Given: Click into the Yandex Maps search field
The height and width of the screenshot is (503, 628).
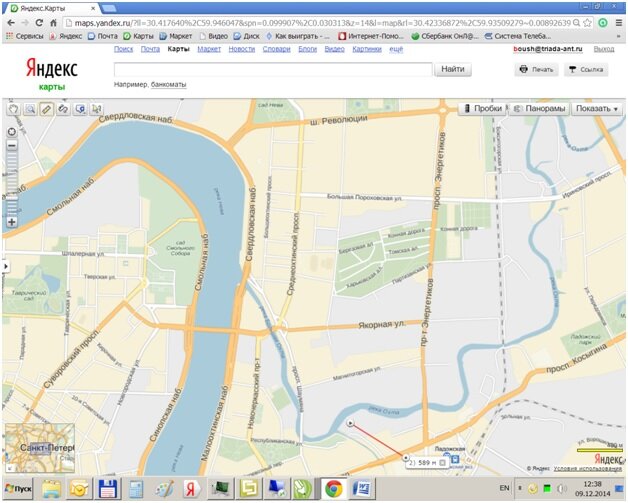Looking at the screenshot, I should pos(273,69).
